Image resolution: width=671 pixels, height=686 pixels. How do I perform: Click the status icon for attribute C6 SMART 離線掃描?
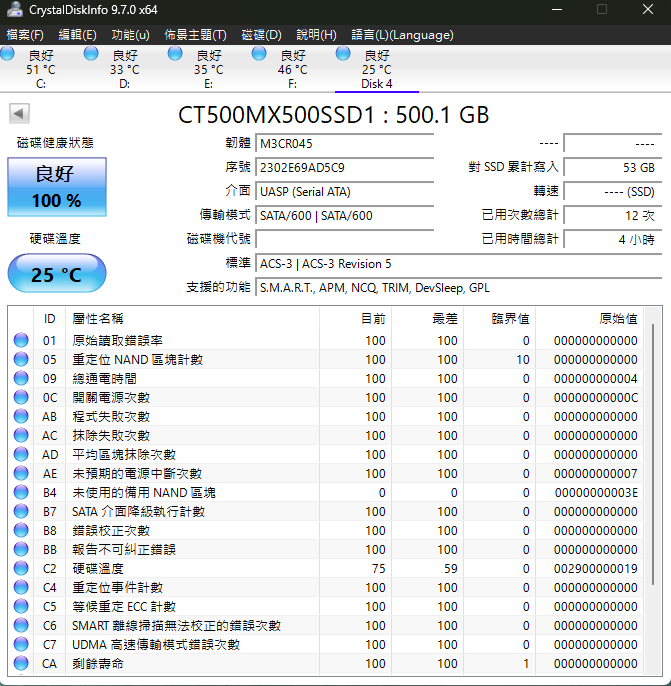point(21,625)
